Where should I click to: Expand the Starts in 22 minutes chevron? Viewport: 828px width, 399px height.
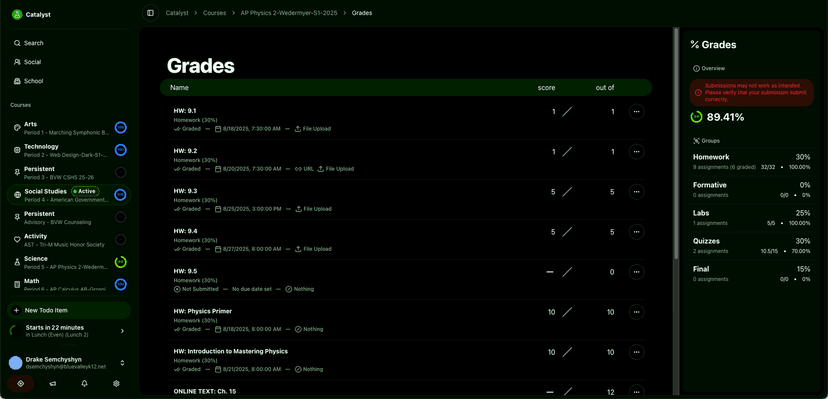point(123,331)
